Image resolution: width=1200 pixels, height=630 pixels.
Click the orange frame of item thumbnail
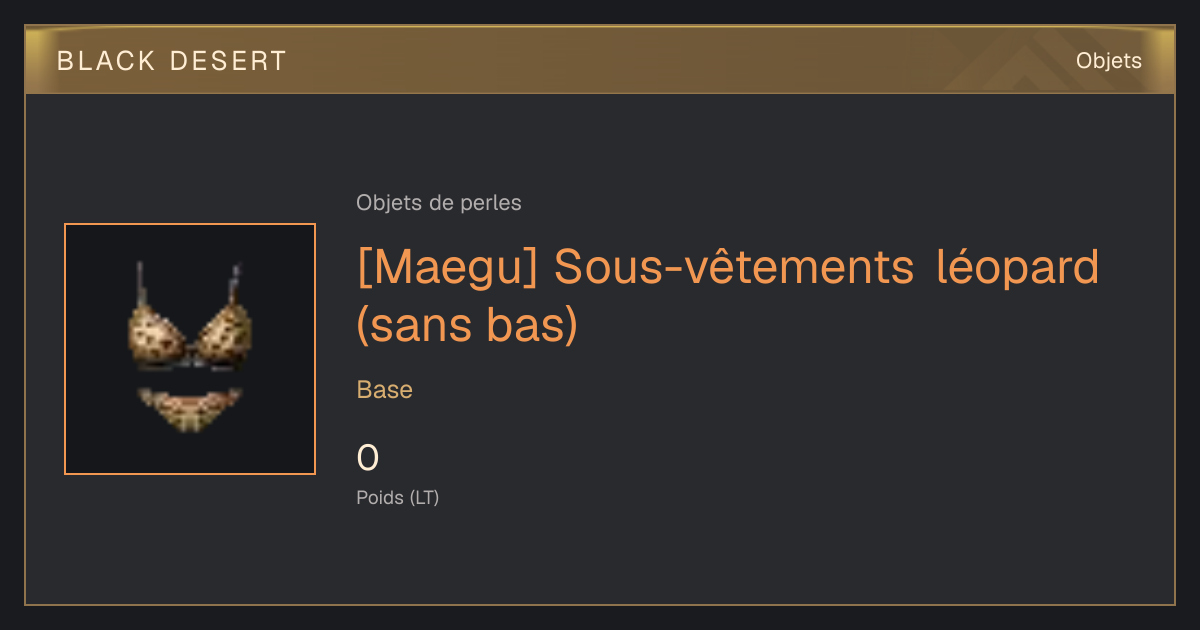point(190,224)
